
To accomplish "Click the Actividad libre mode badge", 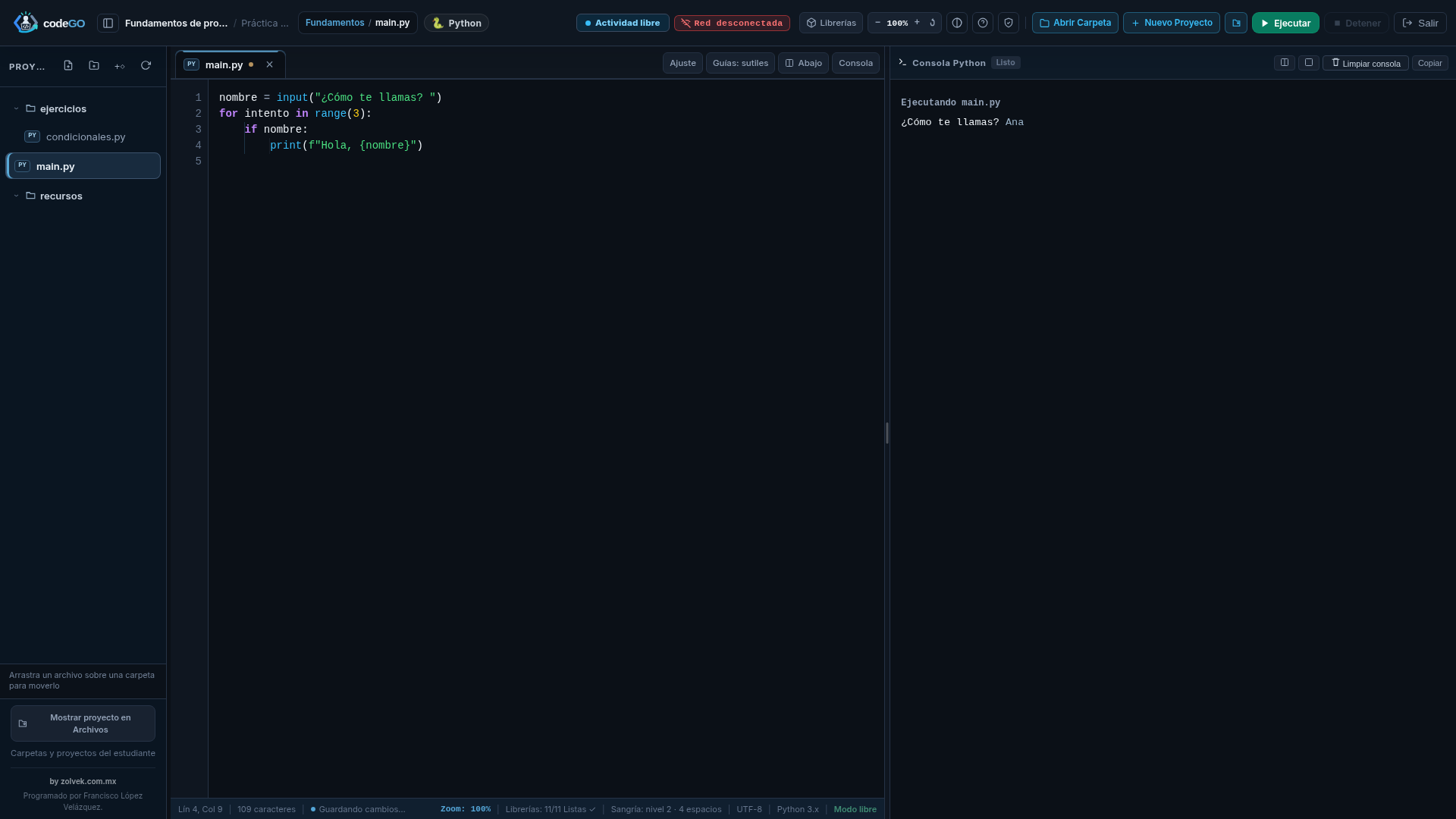I will 623,23.
